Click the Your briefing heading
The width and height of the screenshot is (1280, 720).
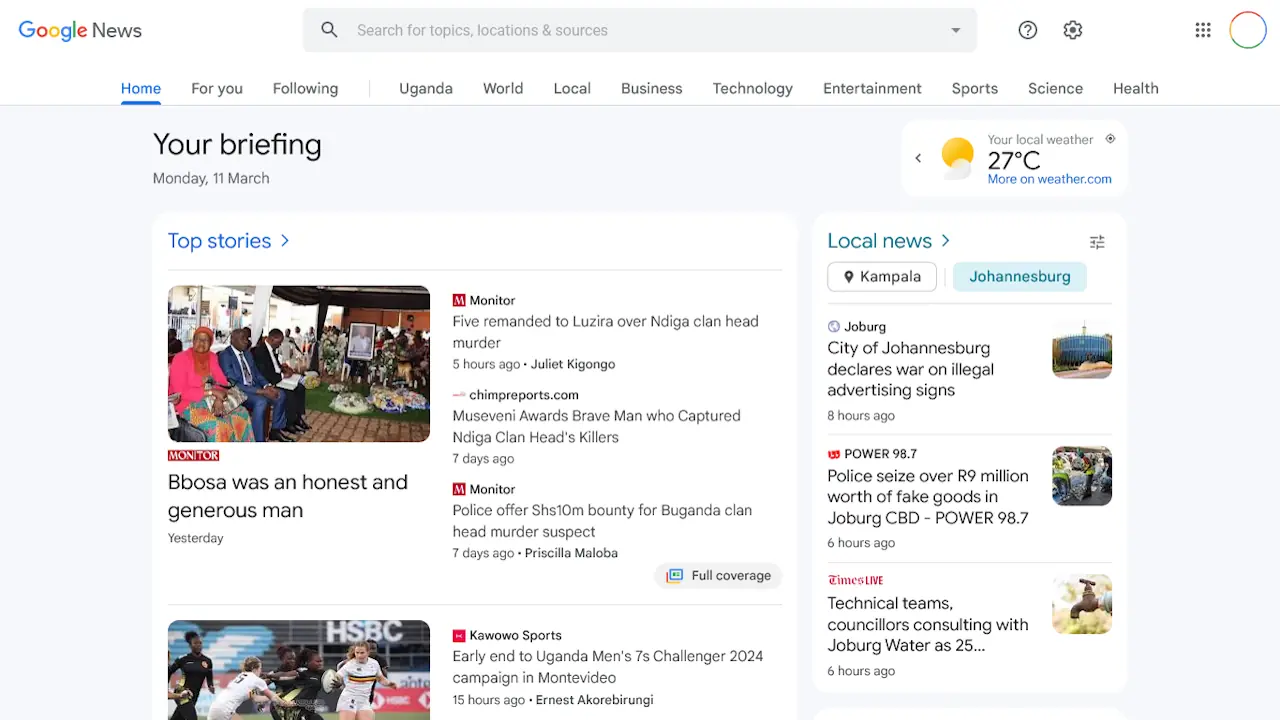coord(237,144)
